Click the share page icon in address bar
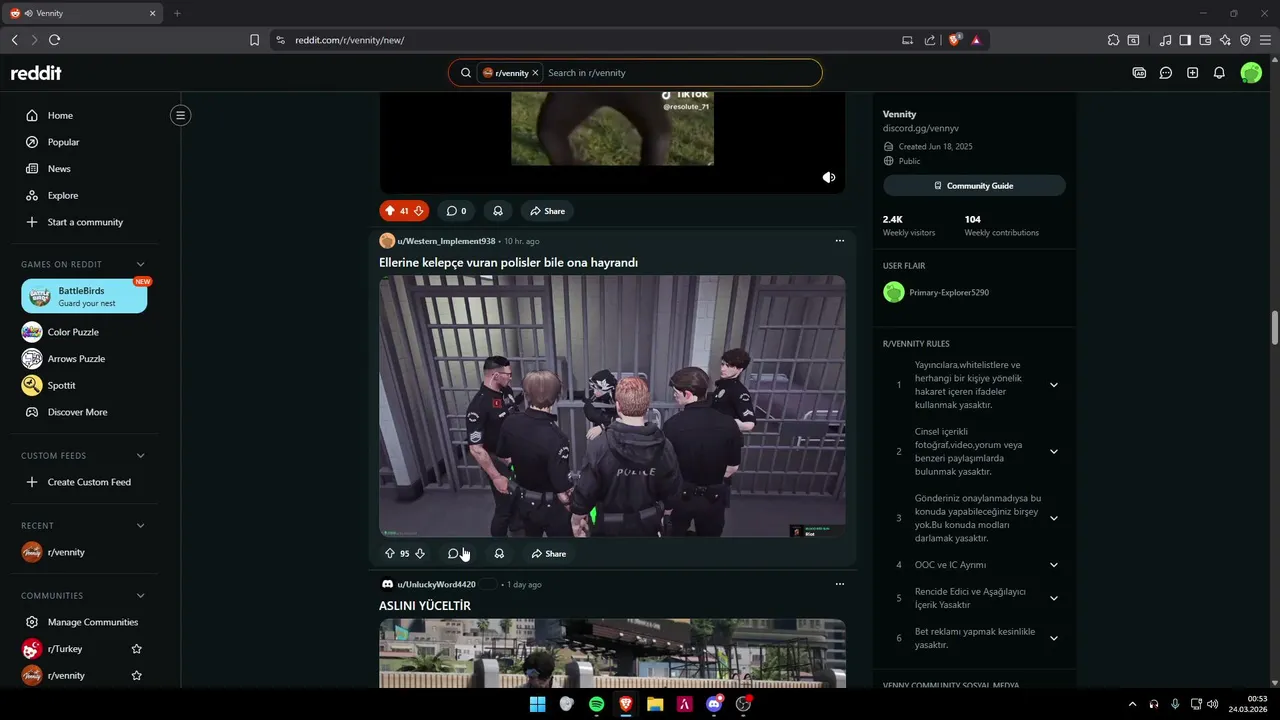Viewport: 1280px width, 720px height. (x=930, y=40)
